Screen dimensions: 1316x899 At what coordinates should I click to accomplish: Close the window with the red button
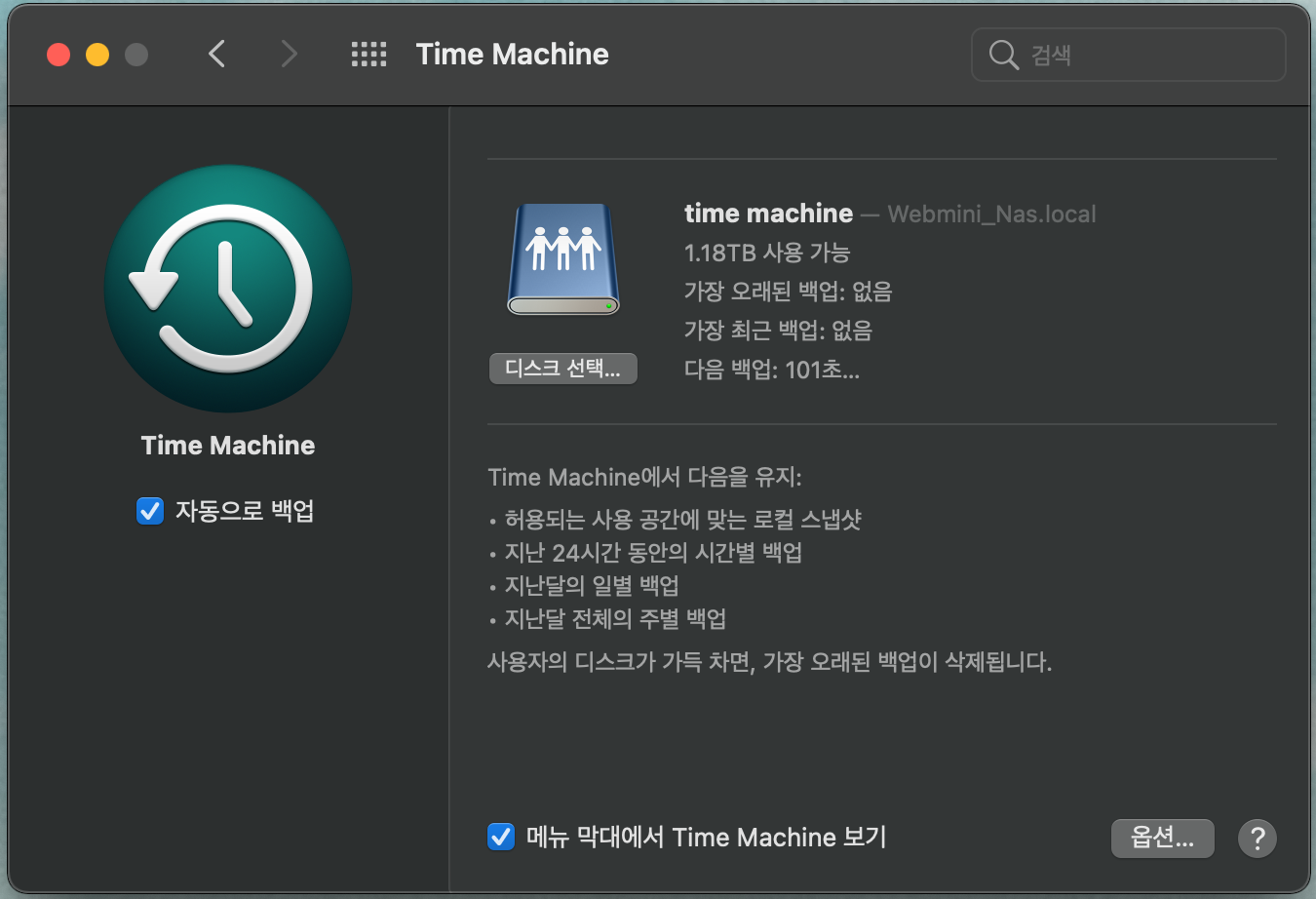coord(58,55)
